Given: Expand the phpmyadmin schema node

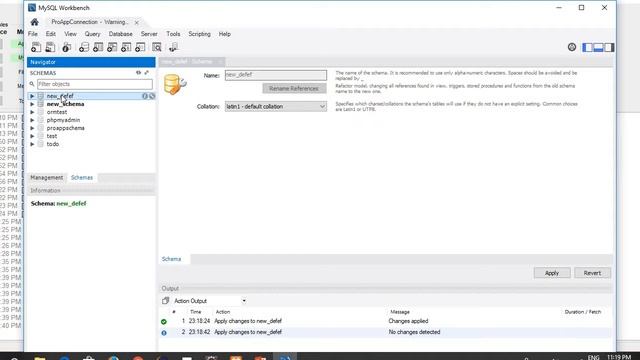Looking at the screenshot, I should point(32,120).
